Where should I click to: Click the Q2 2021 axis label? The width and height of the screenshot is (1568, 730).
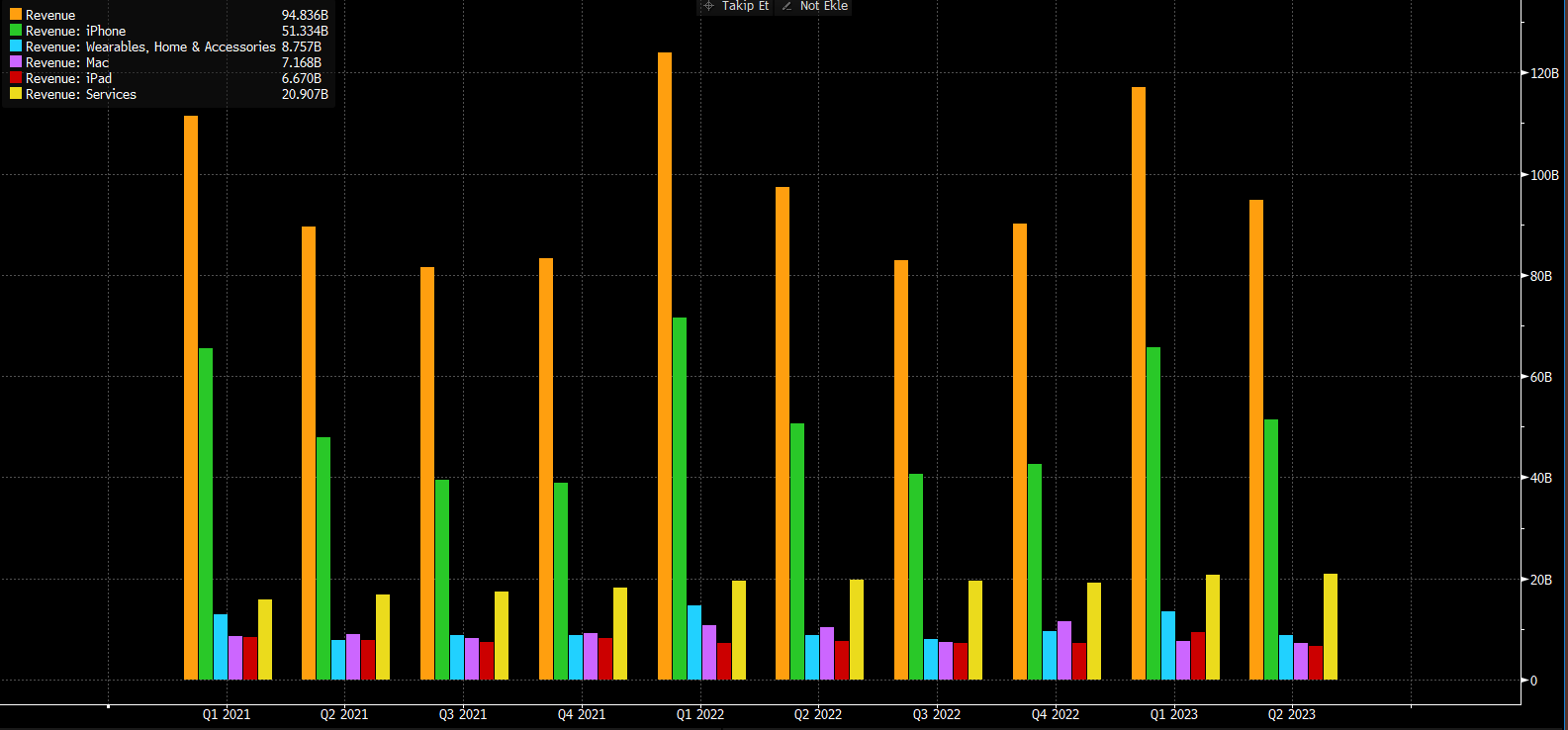pos(344,714)
